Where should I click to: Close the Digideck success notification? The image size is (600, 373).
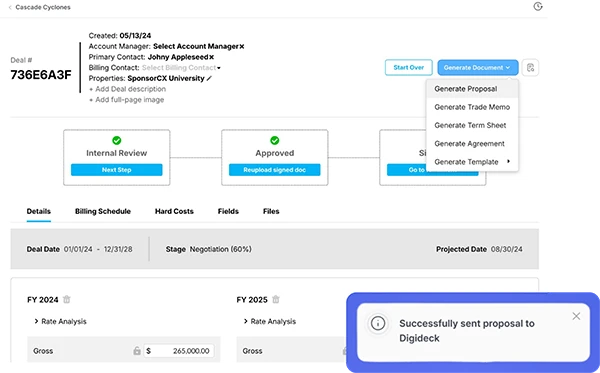pyautogui.click(x=576, y=316)
